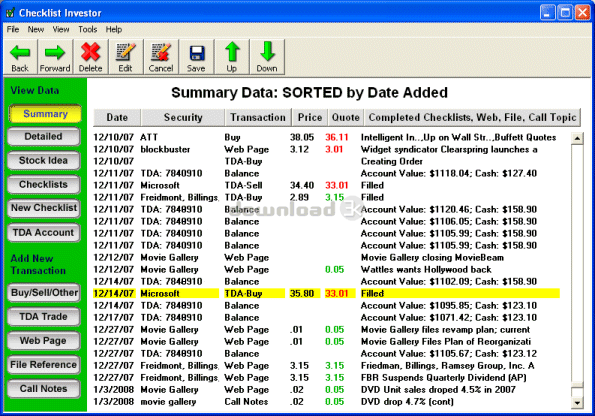Image resolution: width=595 pixels, height=416 pixels.
Task: Open the File menu
Action: point(13,29)
